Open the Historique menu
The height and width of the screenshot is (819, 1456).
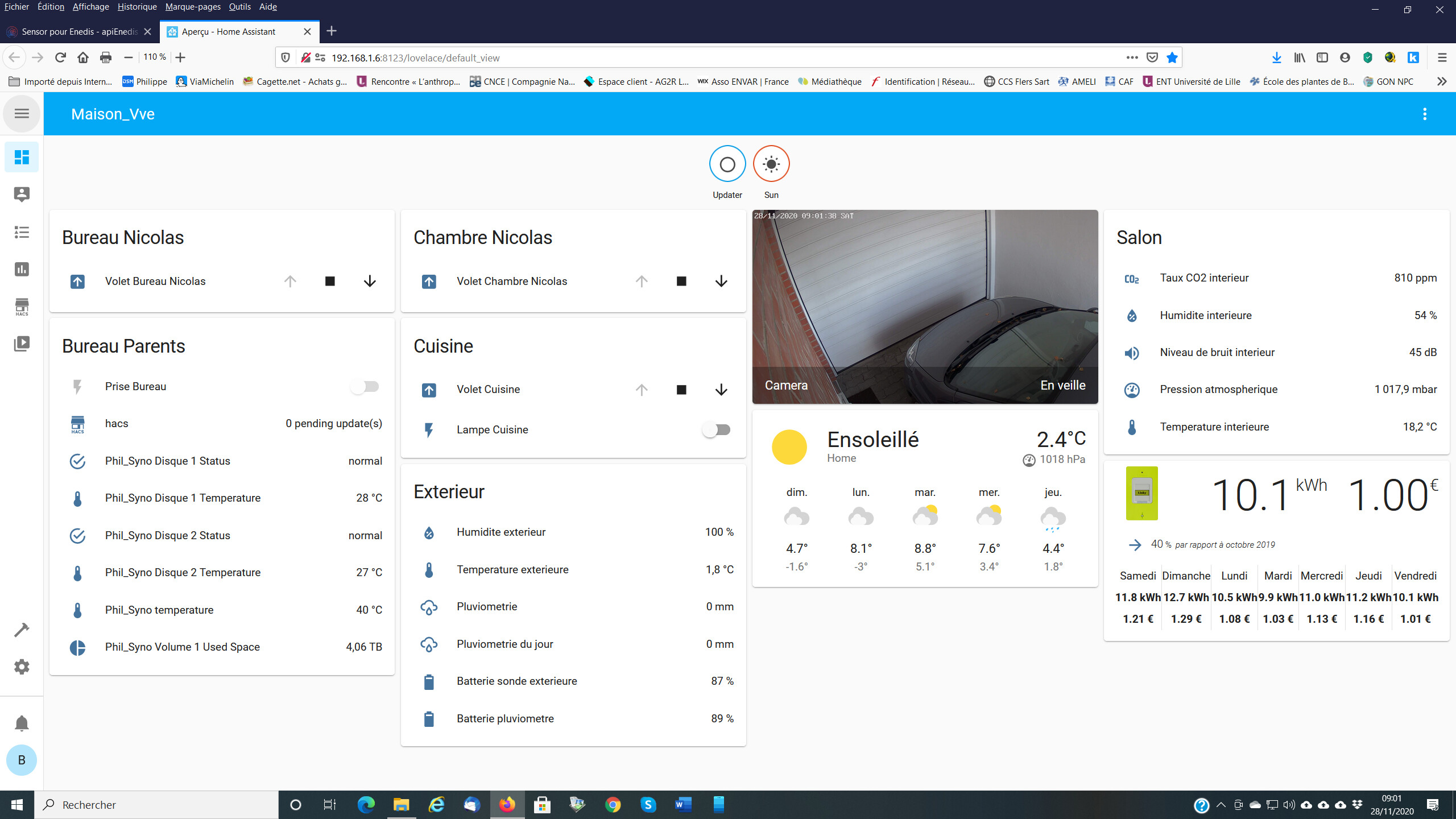coord(137,7)
